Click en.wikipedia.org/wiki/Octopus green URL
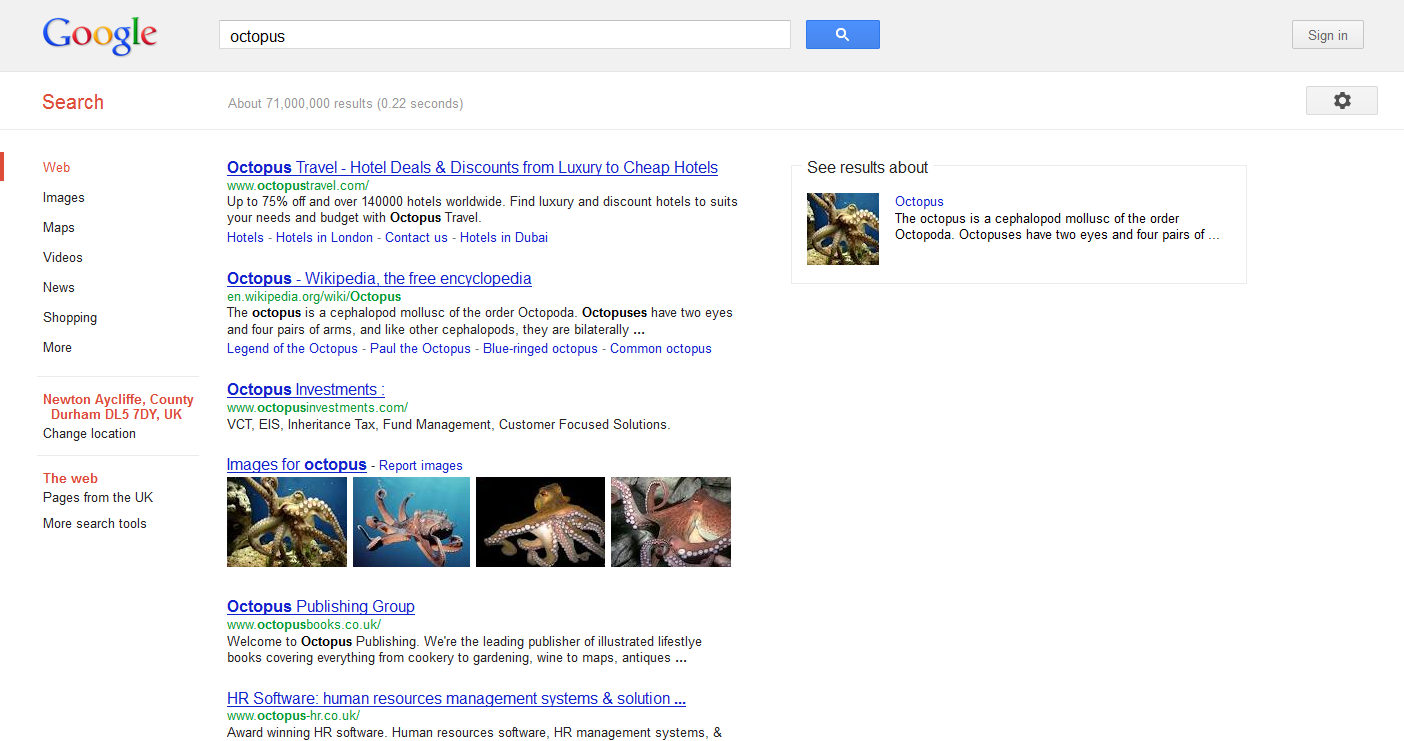Screen dimensions: 1404x741 click(314, 296)
